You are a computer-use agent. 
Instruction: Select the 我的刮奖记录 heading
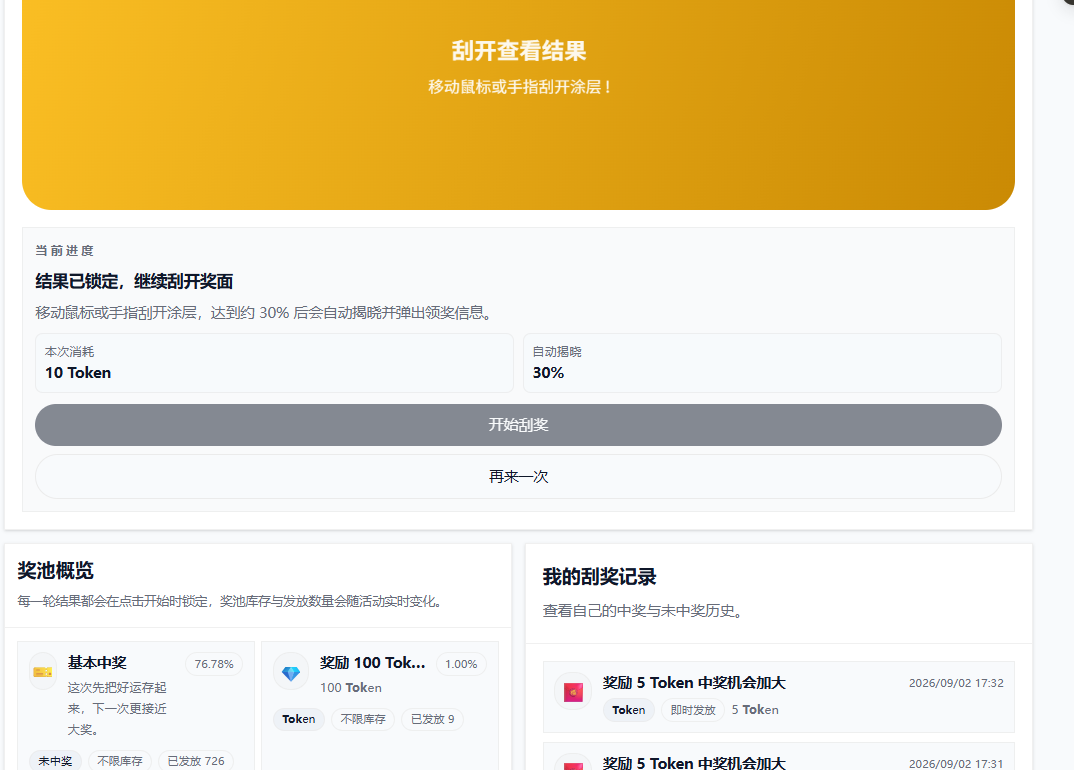click(x=599, y=577)
